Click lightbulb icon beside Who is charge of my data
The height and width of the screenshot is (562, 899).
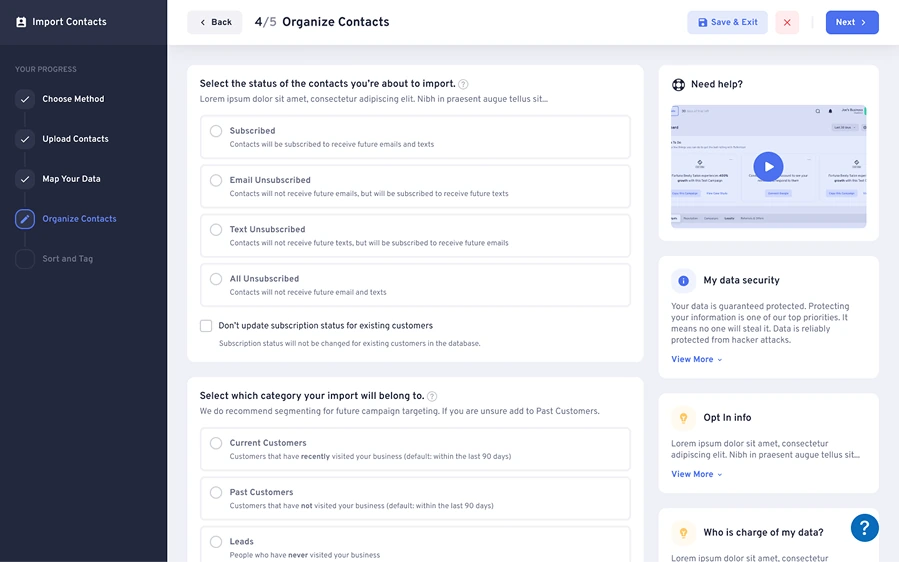pos(683,533)
